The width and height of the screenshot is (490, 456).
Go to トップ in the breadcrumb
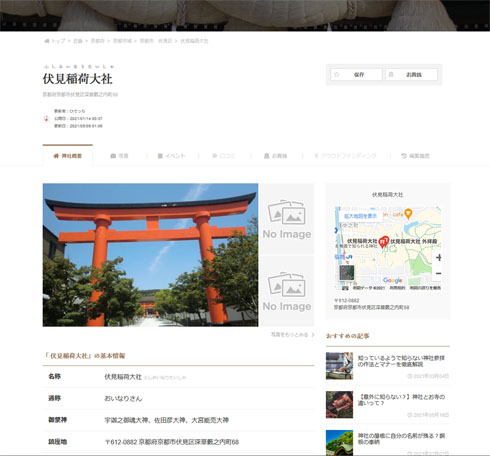pos(55,41)
